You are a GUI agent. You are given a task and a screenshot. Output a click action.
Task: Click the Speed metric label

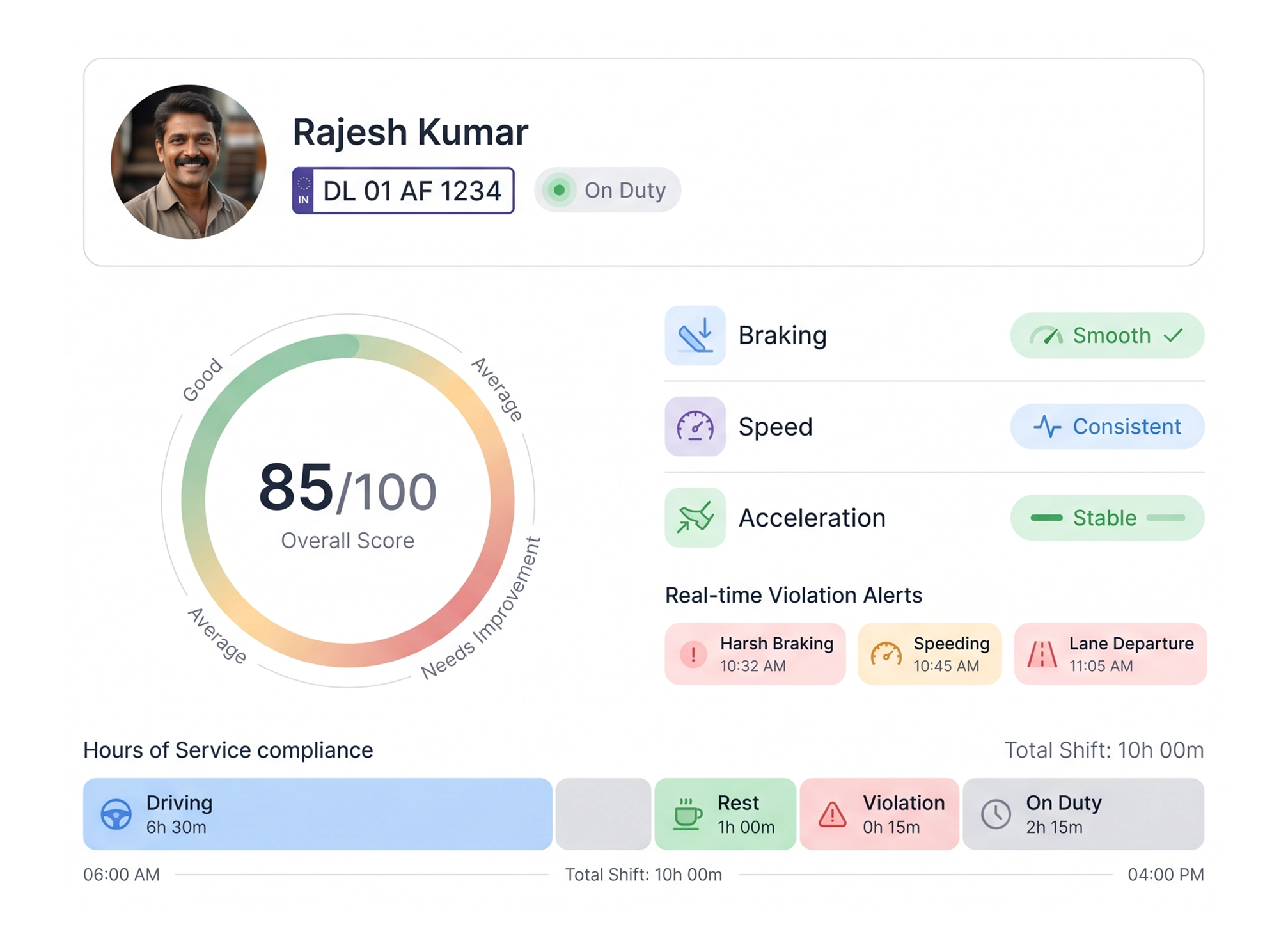coord(776,427)
